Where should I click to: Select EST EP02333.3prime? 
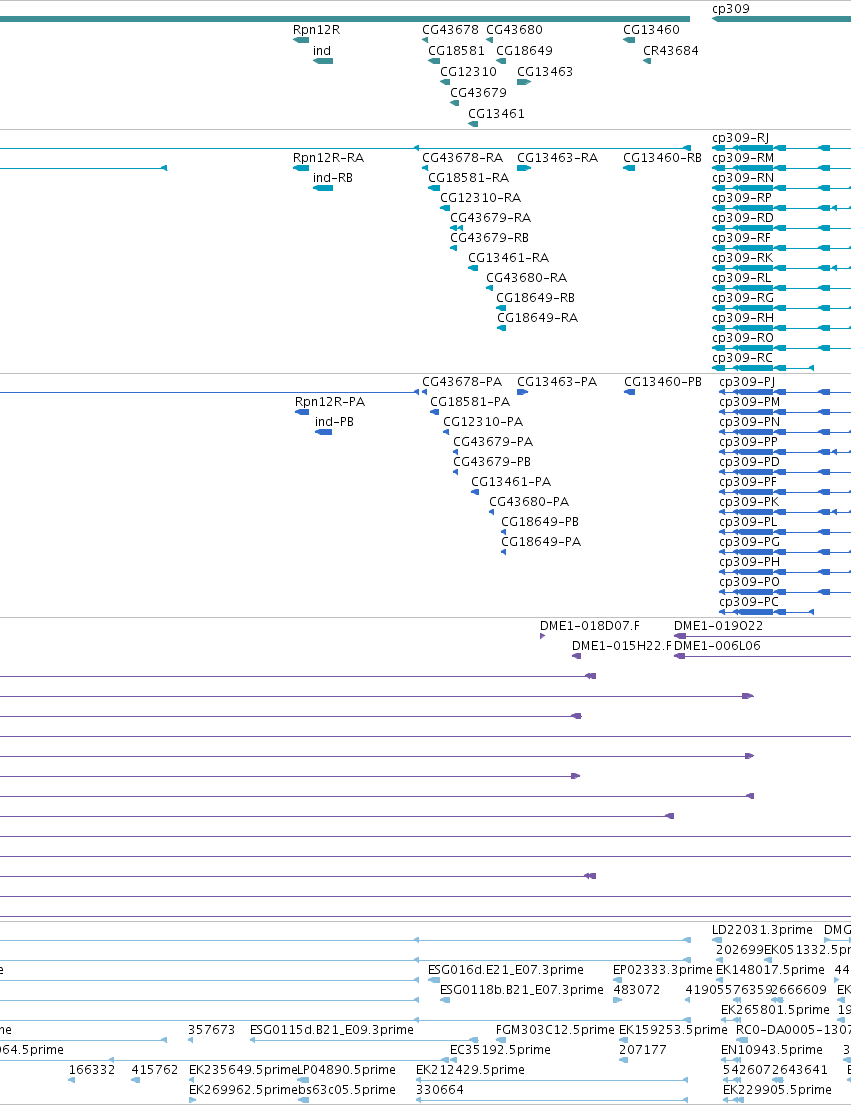click(x=617, y=980)
